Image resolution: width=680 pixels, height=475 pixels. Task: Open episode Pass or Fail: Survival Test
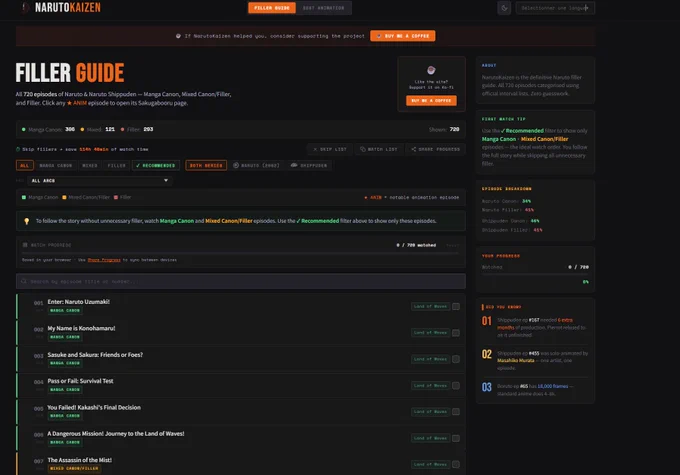click(x=80, y=381)
